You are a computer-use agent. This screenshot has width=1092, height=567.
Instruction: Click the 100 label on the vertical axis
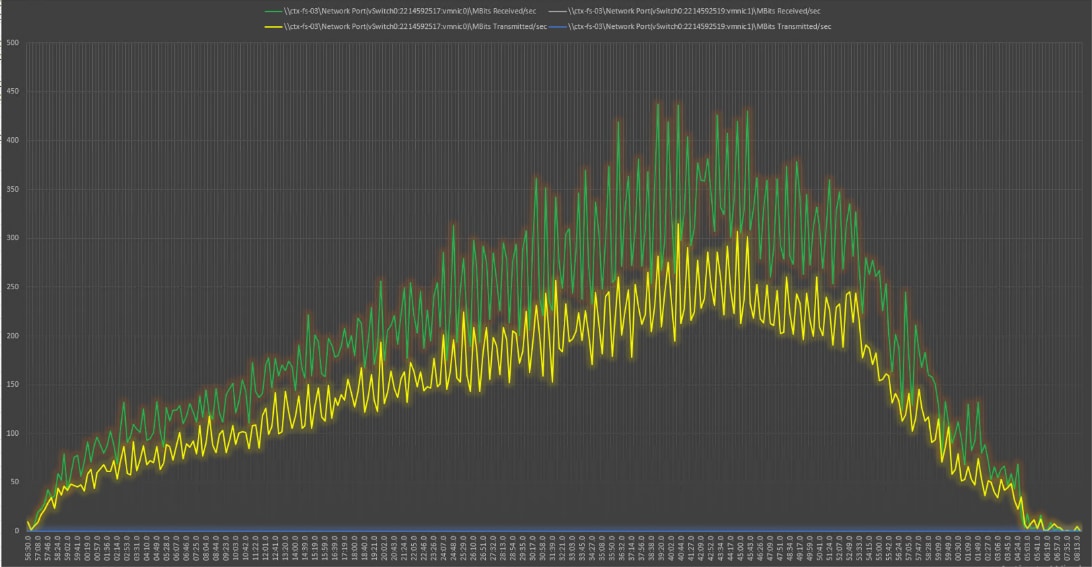click(x=13, y=433)
